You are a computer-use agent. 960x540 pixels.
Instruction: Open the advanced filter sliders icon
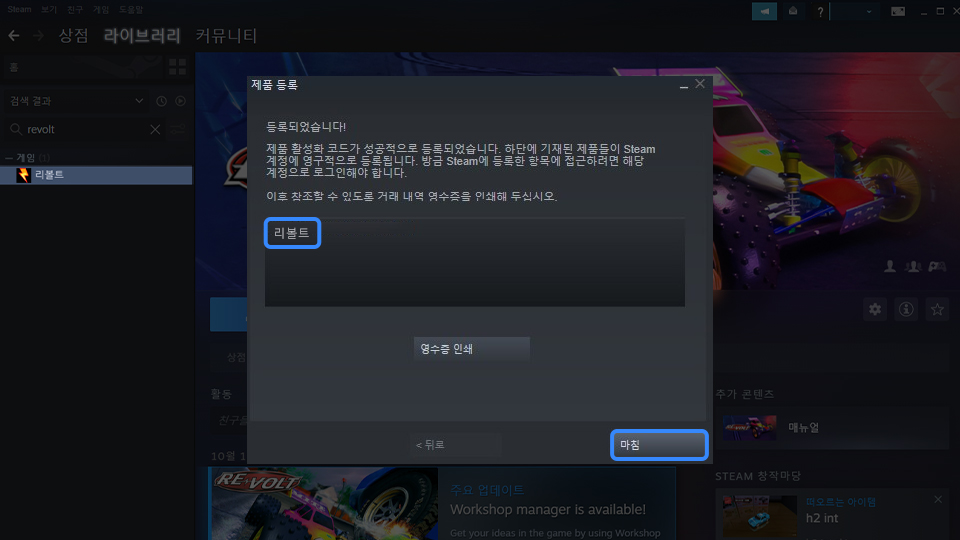point(178,129)
